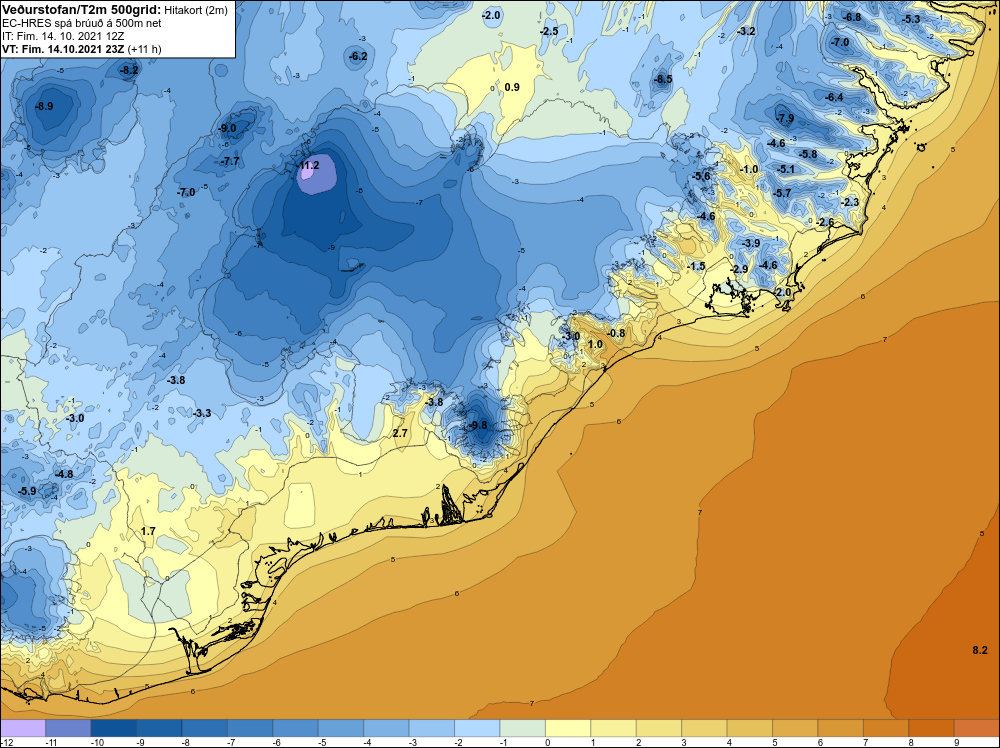Click the legend swatch between 3 and 4
1000x748 pixels.
point(705,728)
